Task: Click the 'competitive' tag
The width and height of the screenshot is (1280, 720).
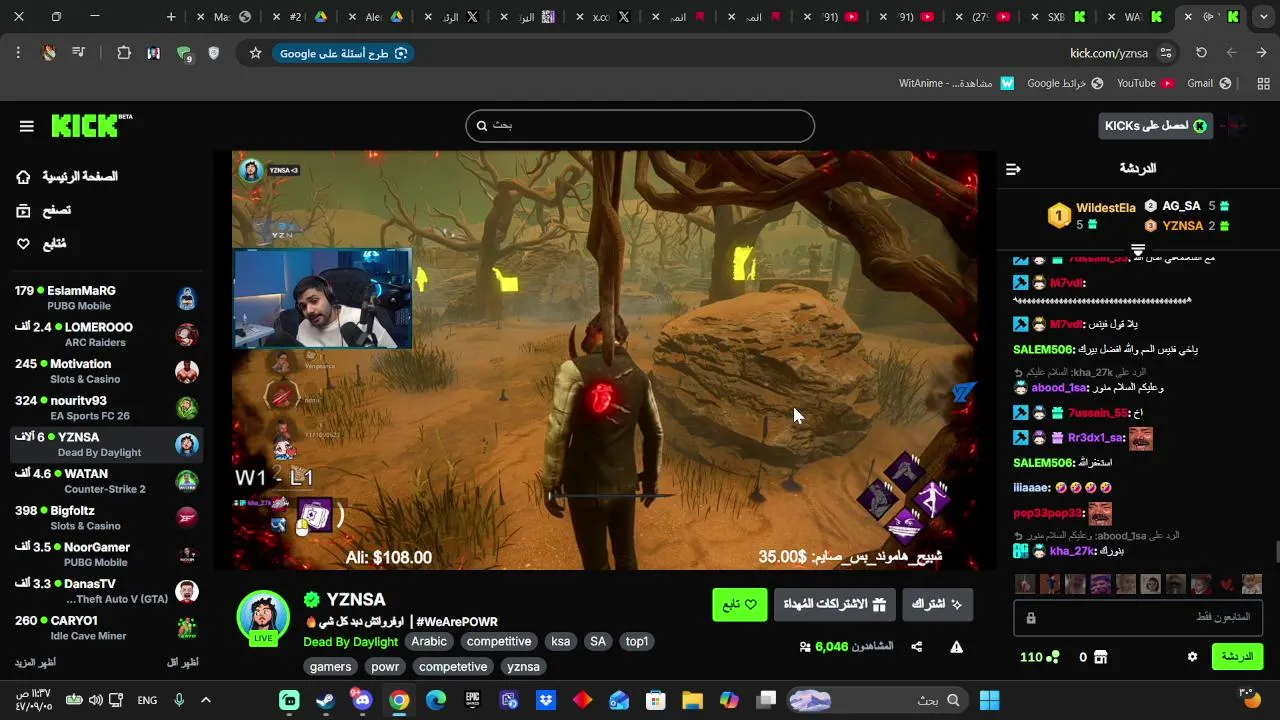Action: point(499,642)
